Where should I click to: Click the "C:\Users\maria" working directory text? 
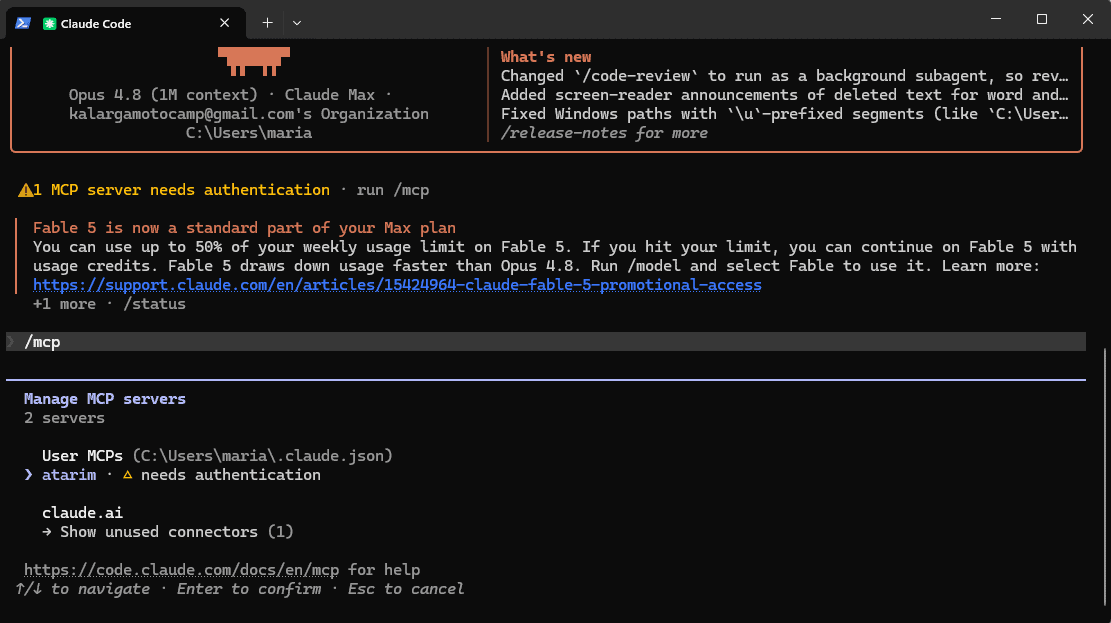click(x=249, y=133)
